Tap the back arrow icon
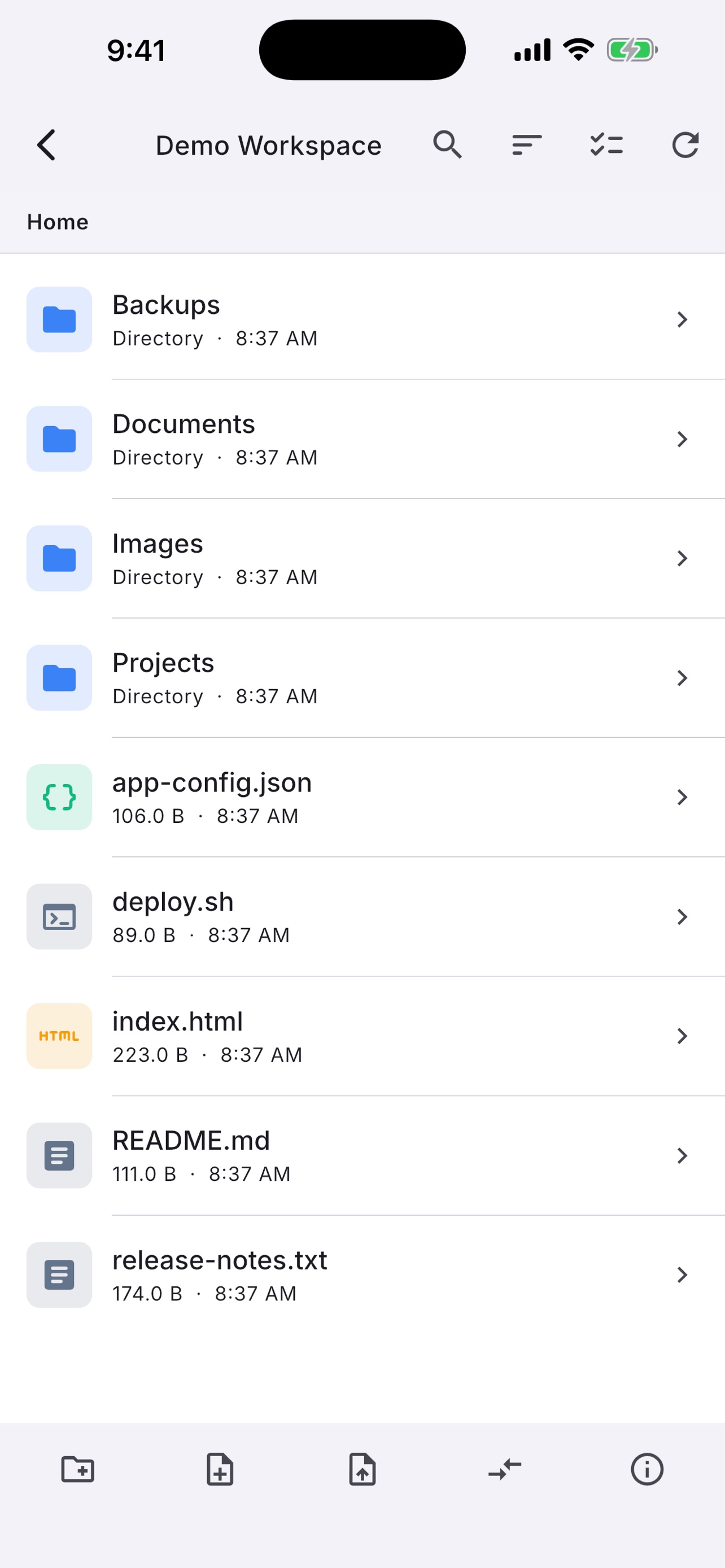 tap(46, 146)
